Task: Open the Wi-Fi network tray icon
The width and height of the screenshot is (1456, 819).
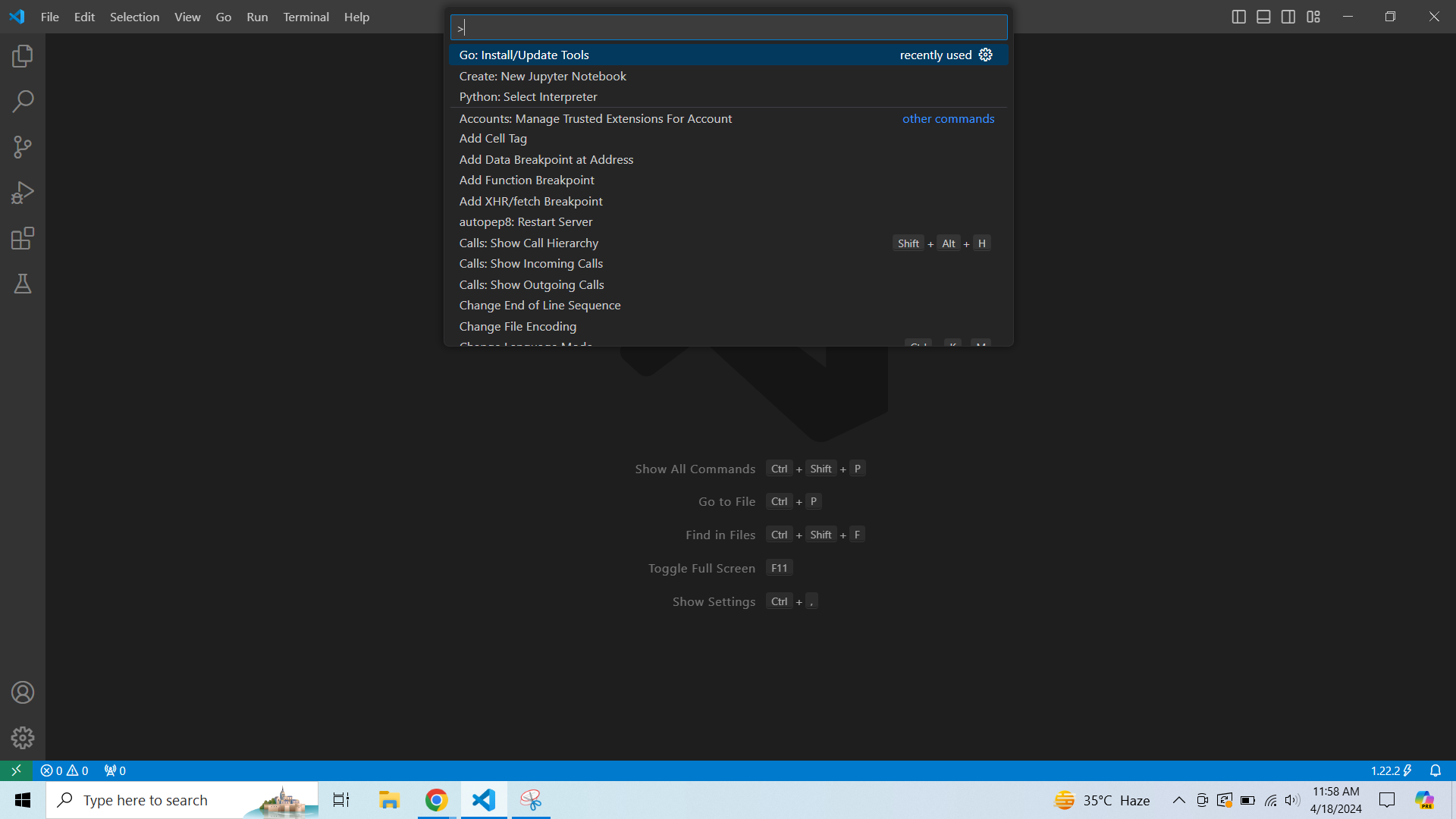Action: click(1270, 800)
